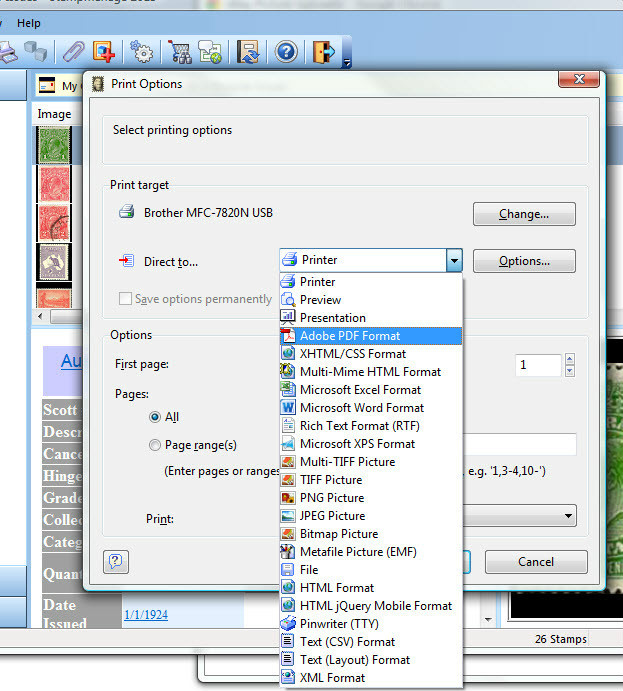Select the green stamp thumbnail
Screen dimensions: 623x691
click(54, 145)
